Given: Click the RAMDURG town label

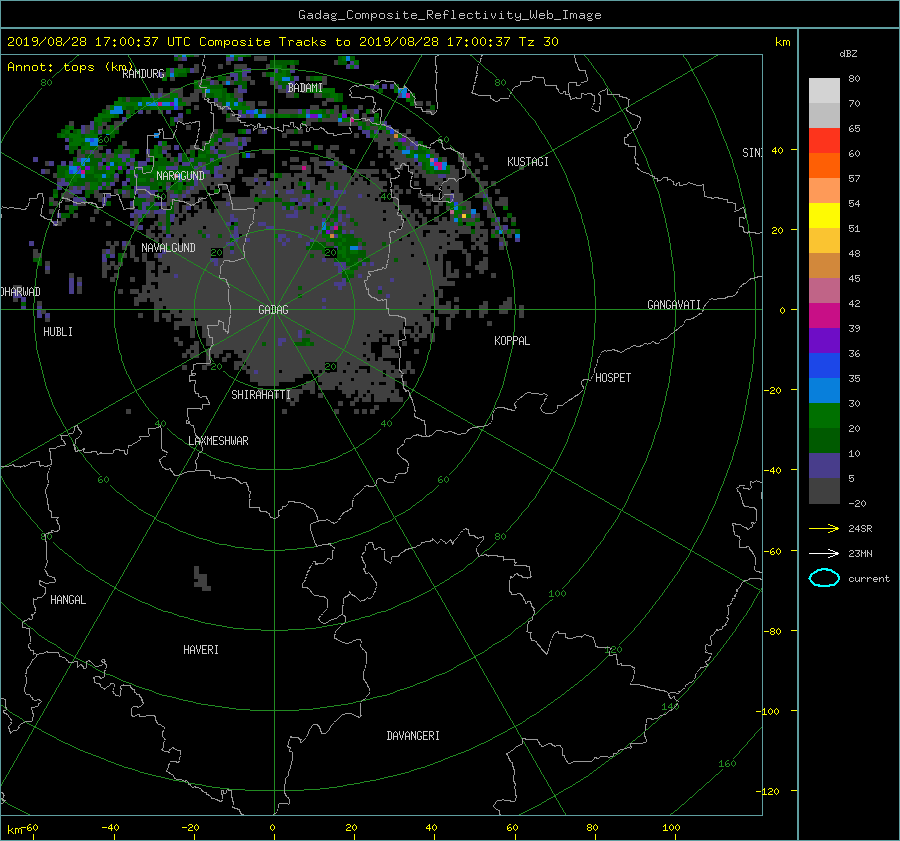Looking at the screenshot, I should coord(143,73).
